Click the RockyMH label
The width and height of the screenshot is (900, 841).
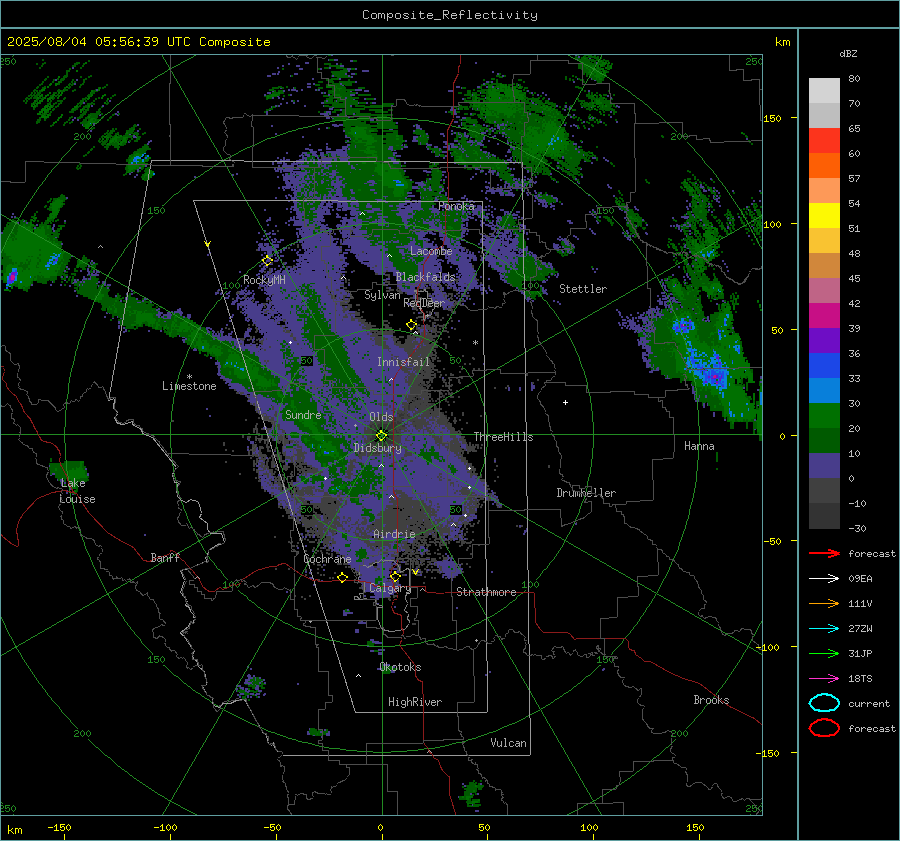click(x=264, y=280)
